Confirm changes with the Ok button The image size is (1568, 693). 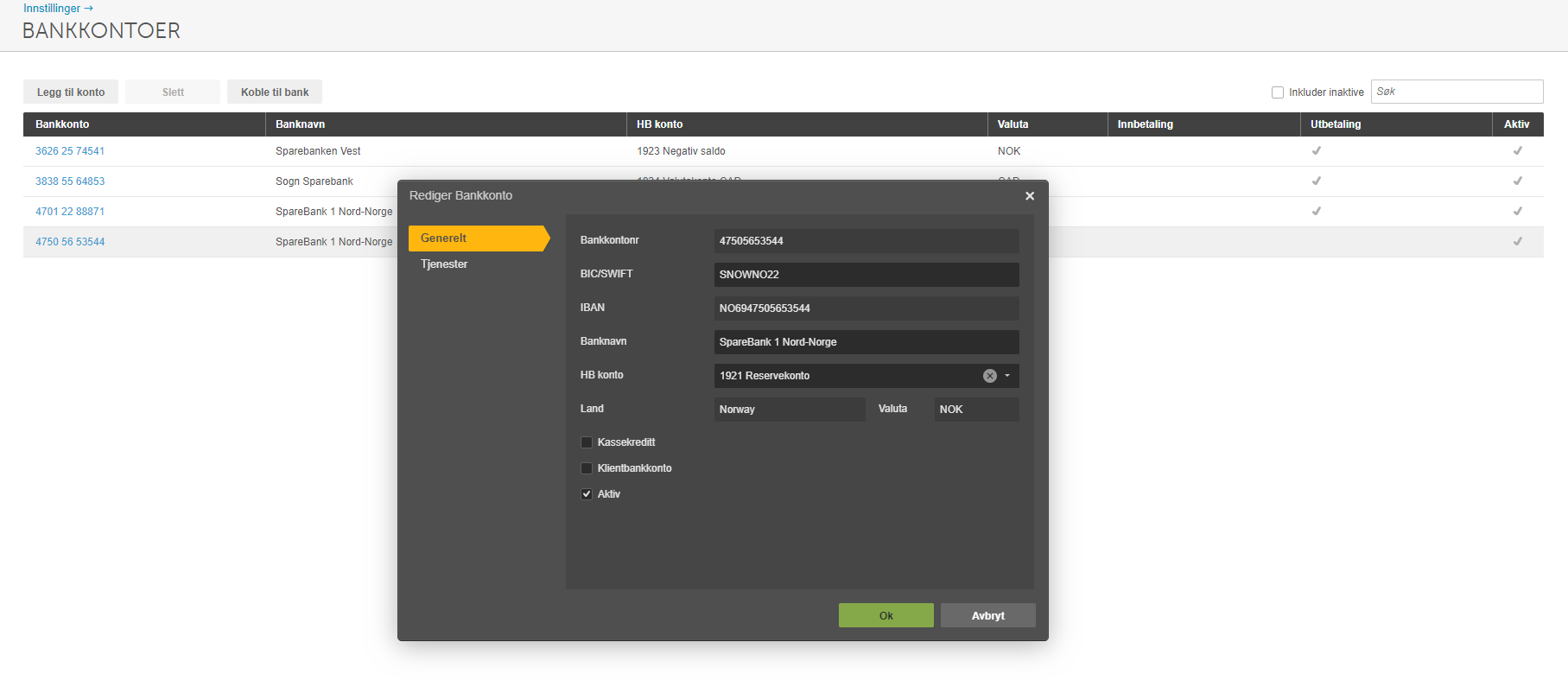(886, 615)
